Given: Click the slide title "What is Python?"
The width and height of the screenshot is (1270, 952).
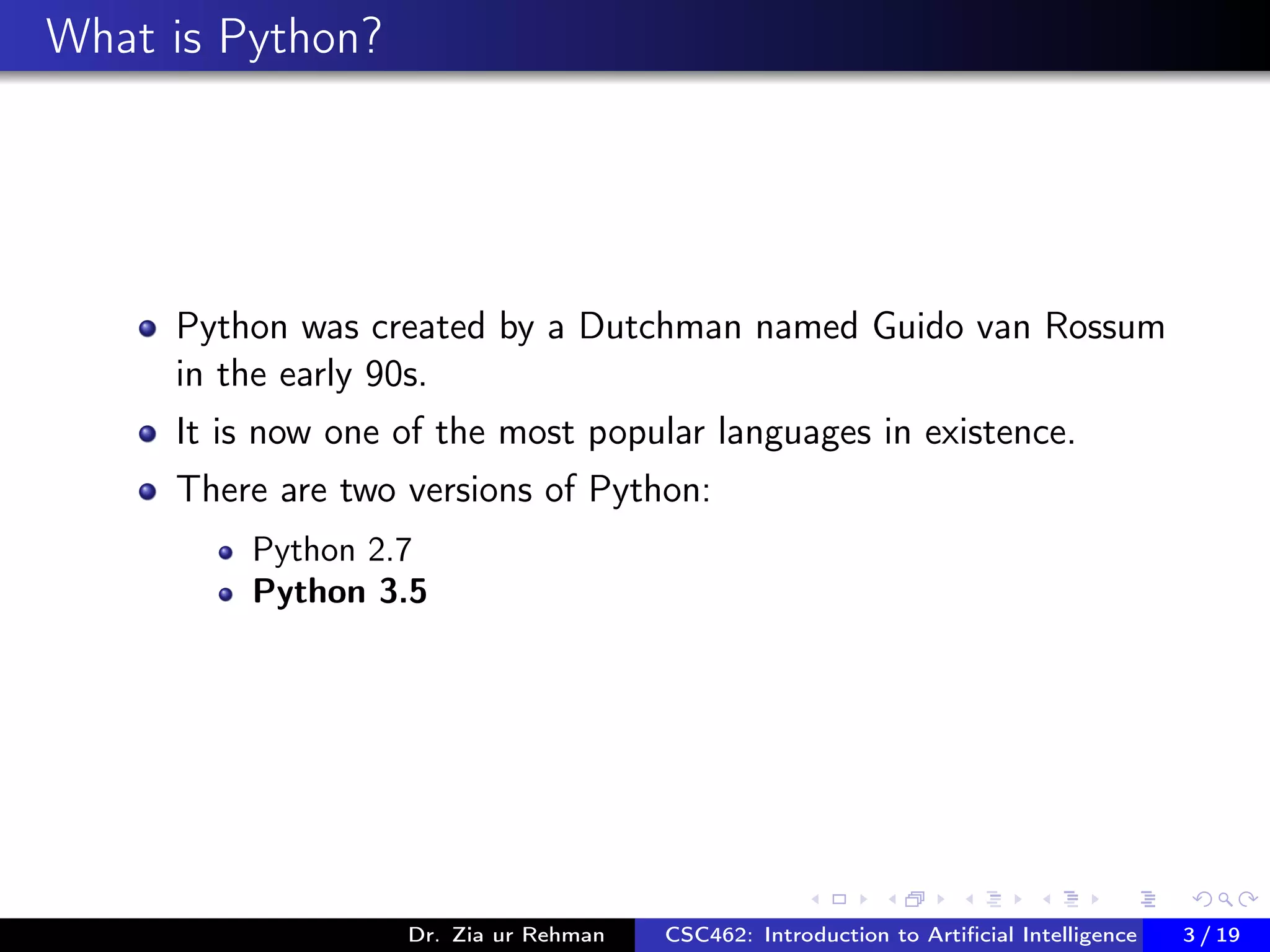Looking at the screenshot, I should 214,37.
